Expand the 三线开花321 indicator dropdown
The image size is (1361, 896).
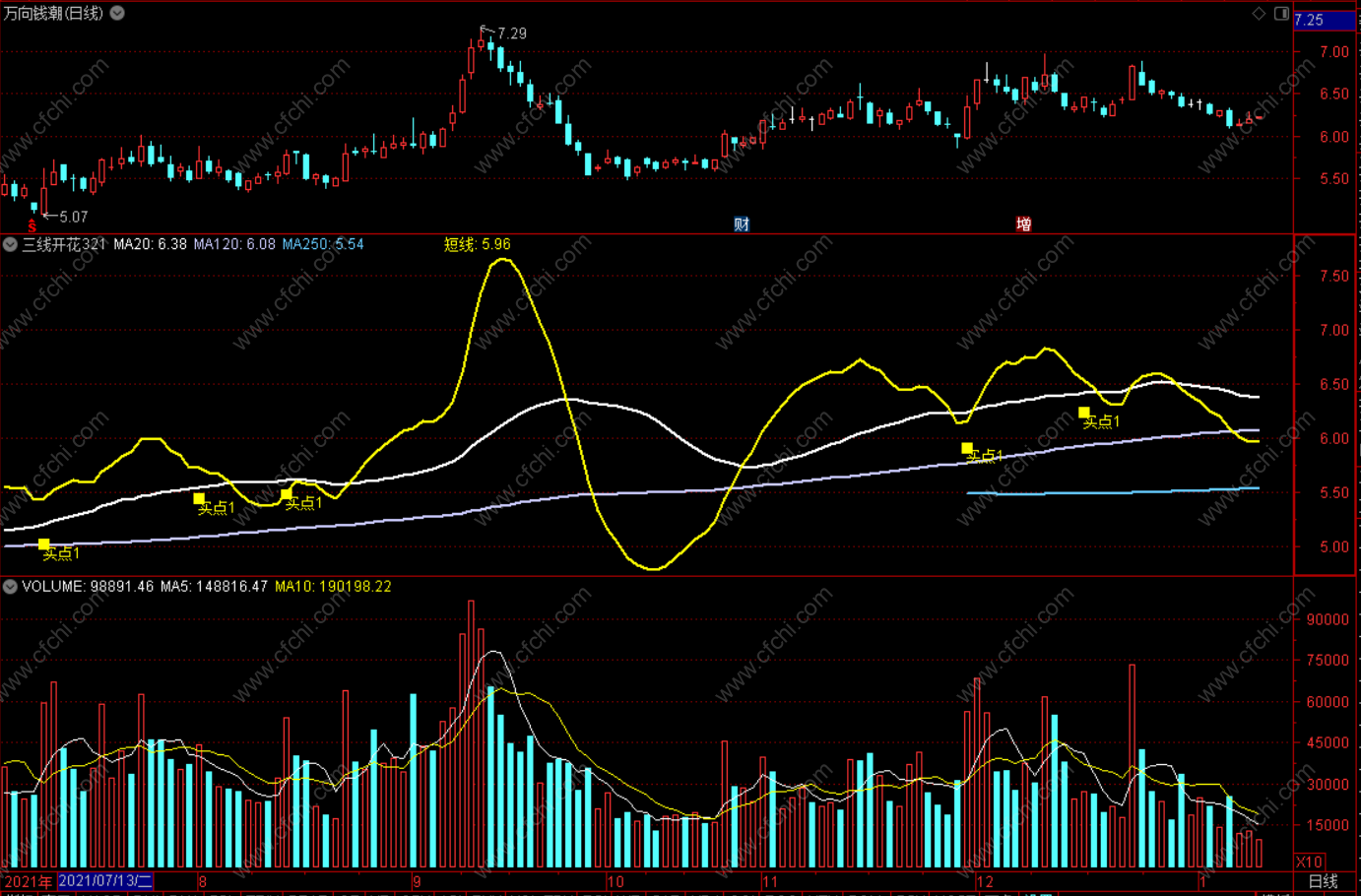click(x=10, y=244)
